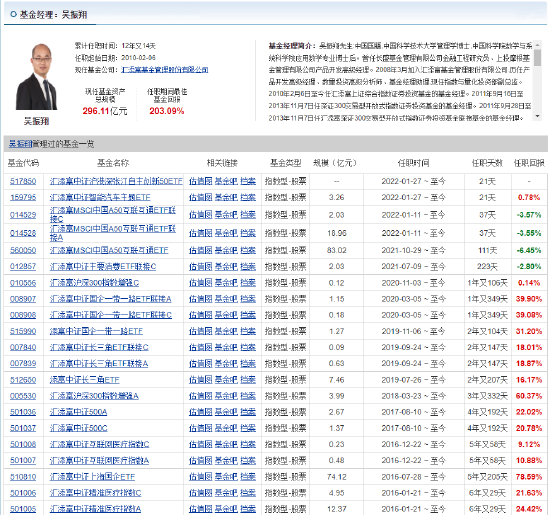The height and width of the screenshot is (515, 550).
Task: Open fund code 515990 link
Action: tap(23, 332)
